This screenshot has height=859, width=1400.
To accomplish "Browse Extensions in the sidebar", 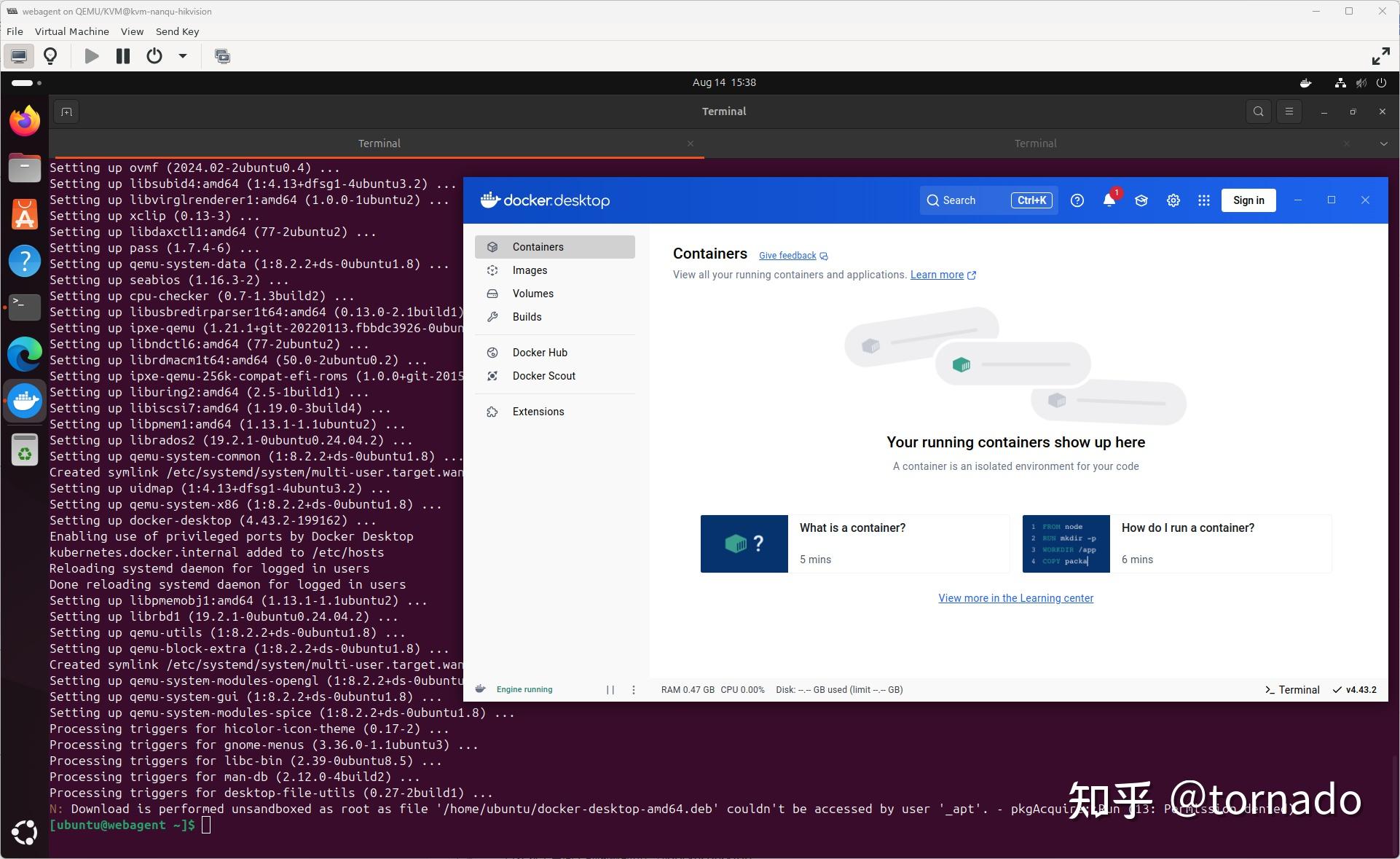I will tap(538, 411).
